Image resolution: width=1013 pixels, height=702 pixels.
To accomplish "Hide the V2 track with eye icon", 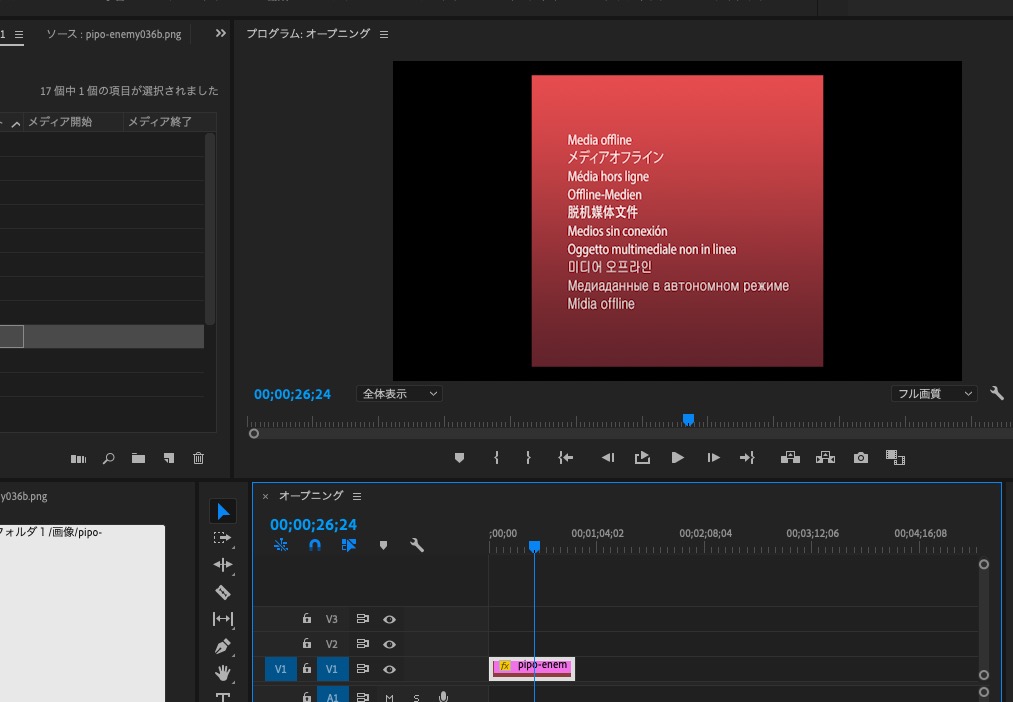I will point(390,645).
